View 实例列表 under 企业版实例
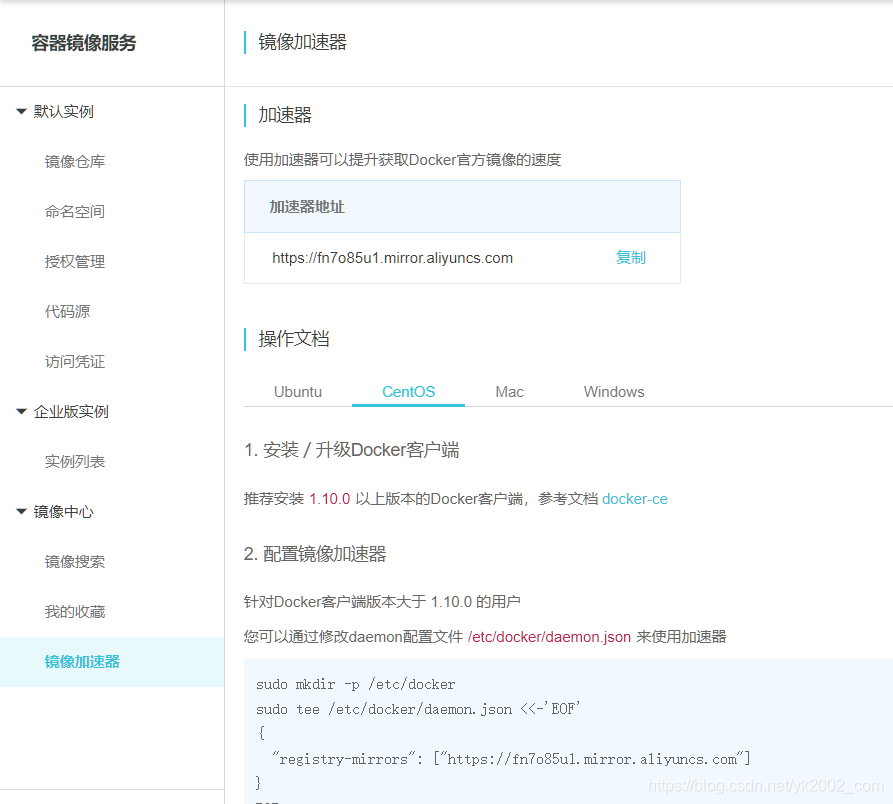This screenshot has width=893, height=804. 74,461
